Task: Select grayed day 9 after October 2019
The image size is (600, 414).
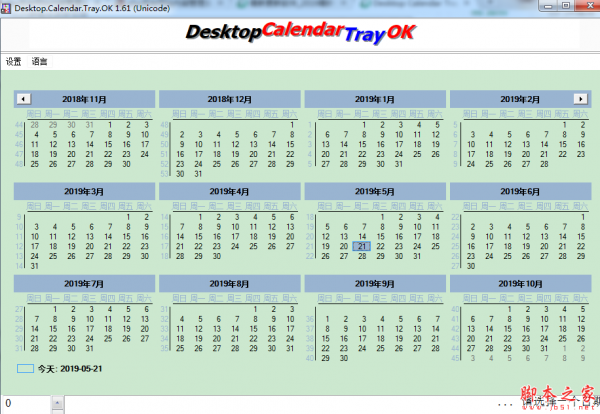Action: (x=583, y=359)
